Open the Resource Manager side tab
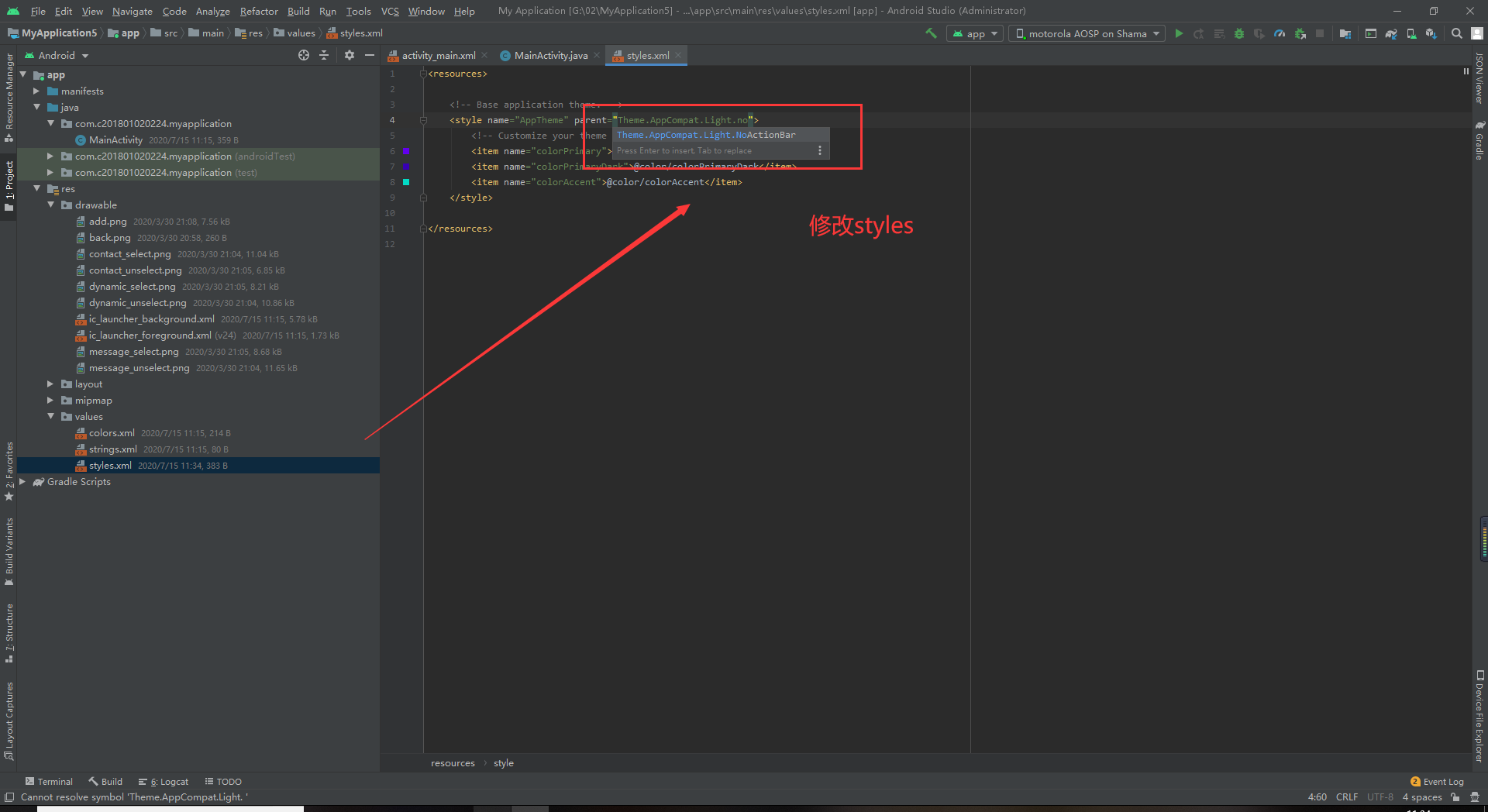The height and width of the screenshot is (812, 1488). coord(9,98)
